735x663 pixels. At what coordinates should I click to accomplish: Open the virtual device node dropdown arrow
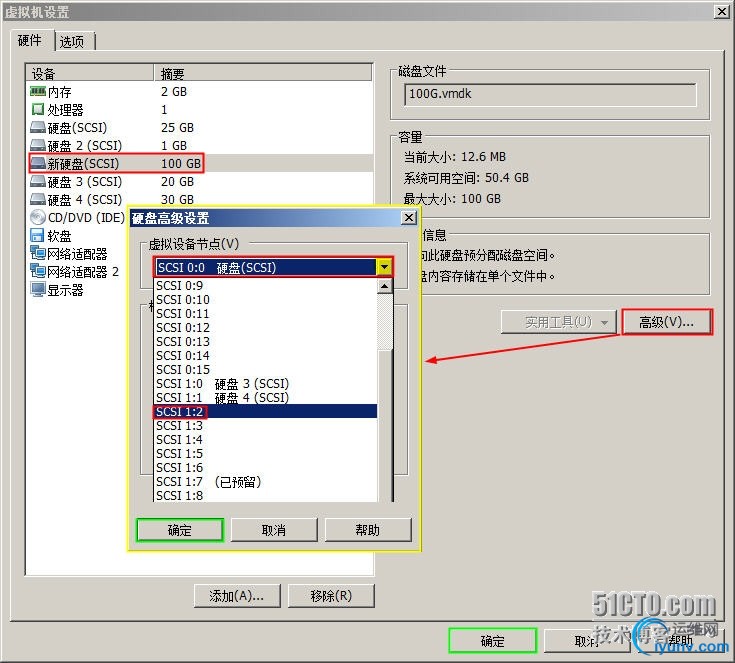384,267
